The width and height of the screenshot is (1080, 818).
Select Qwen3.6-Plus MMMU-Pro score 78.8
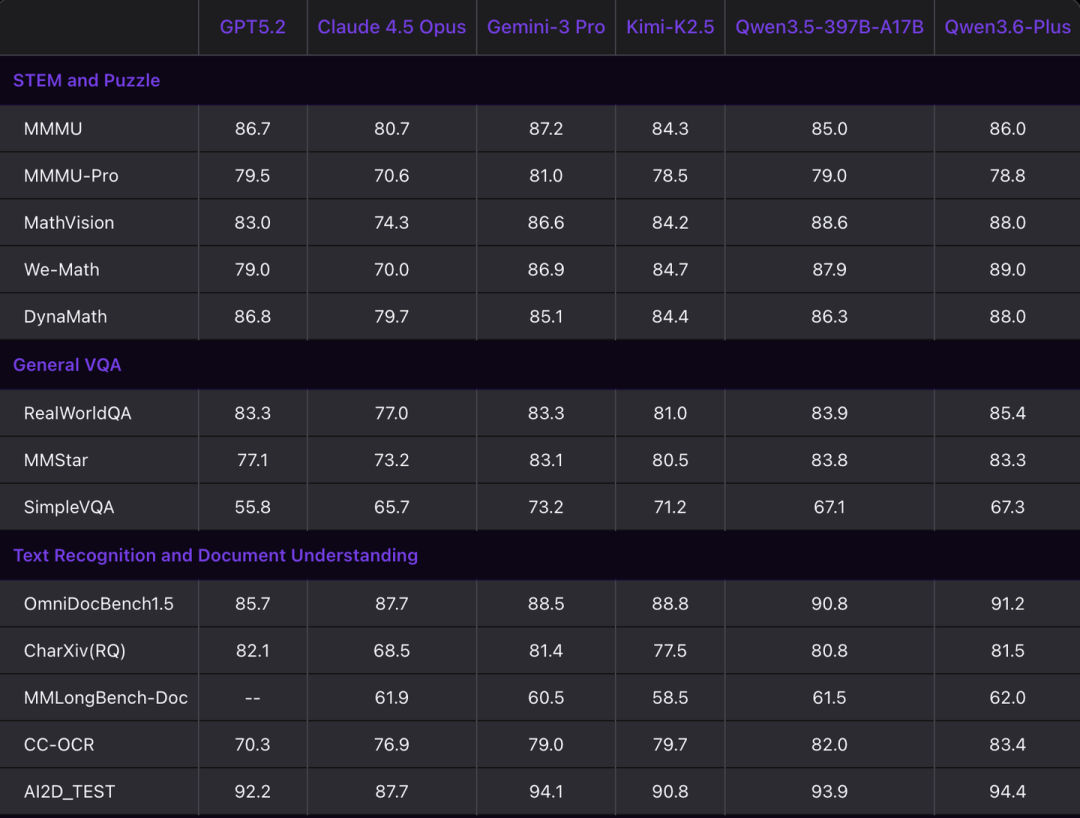pyautogui.click(x=1007, y=176)
